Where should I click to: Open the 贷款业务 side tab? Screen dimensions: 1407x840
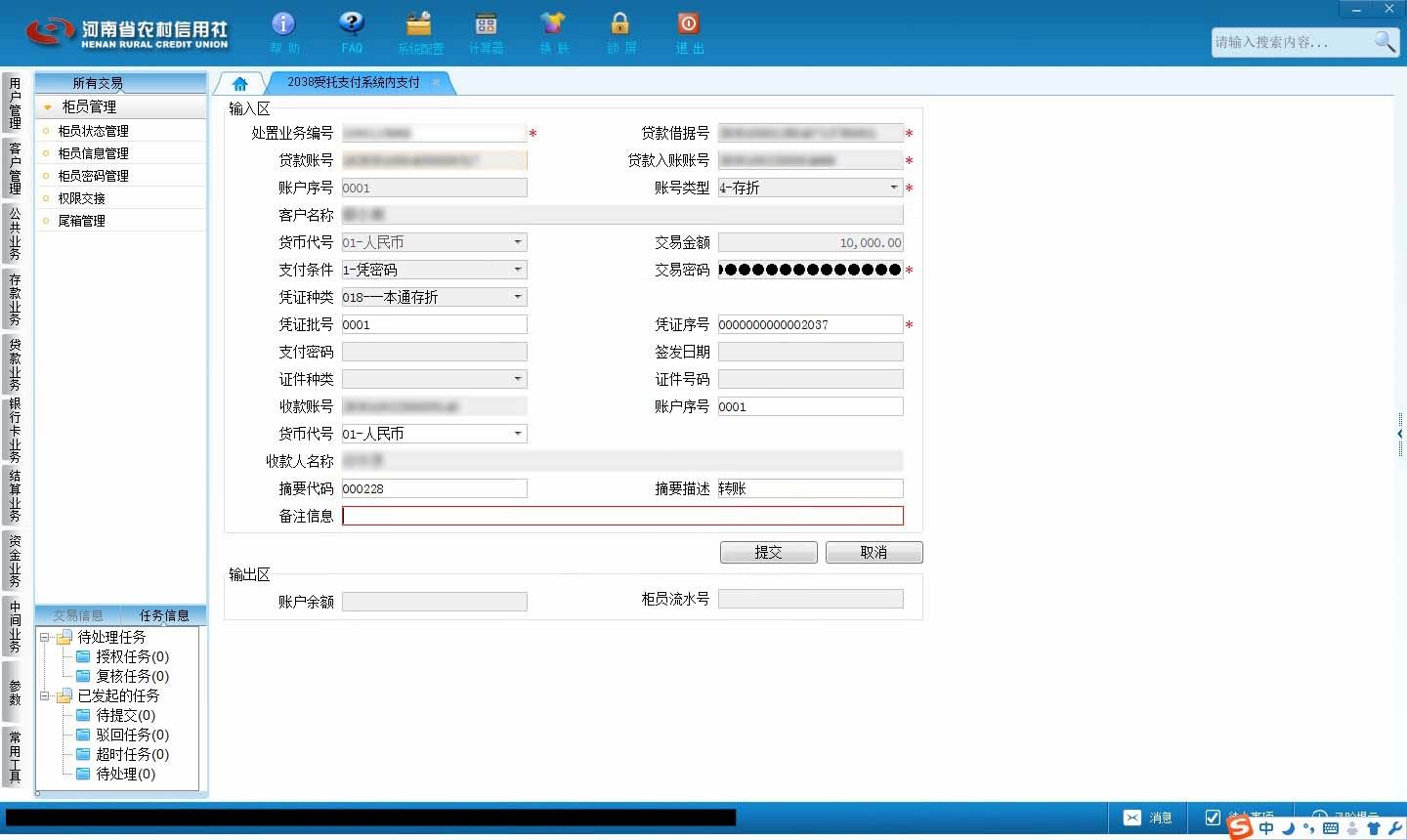[x=15, y=364]
